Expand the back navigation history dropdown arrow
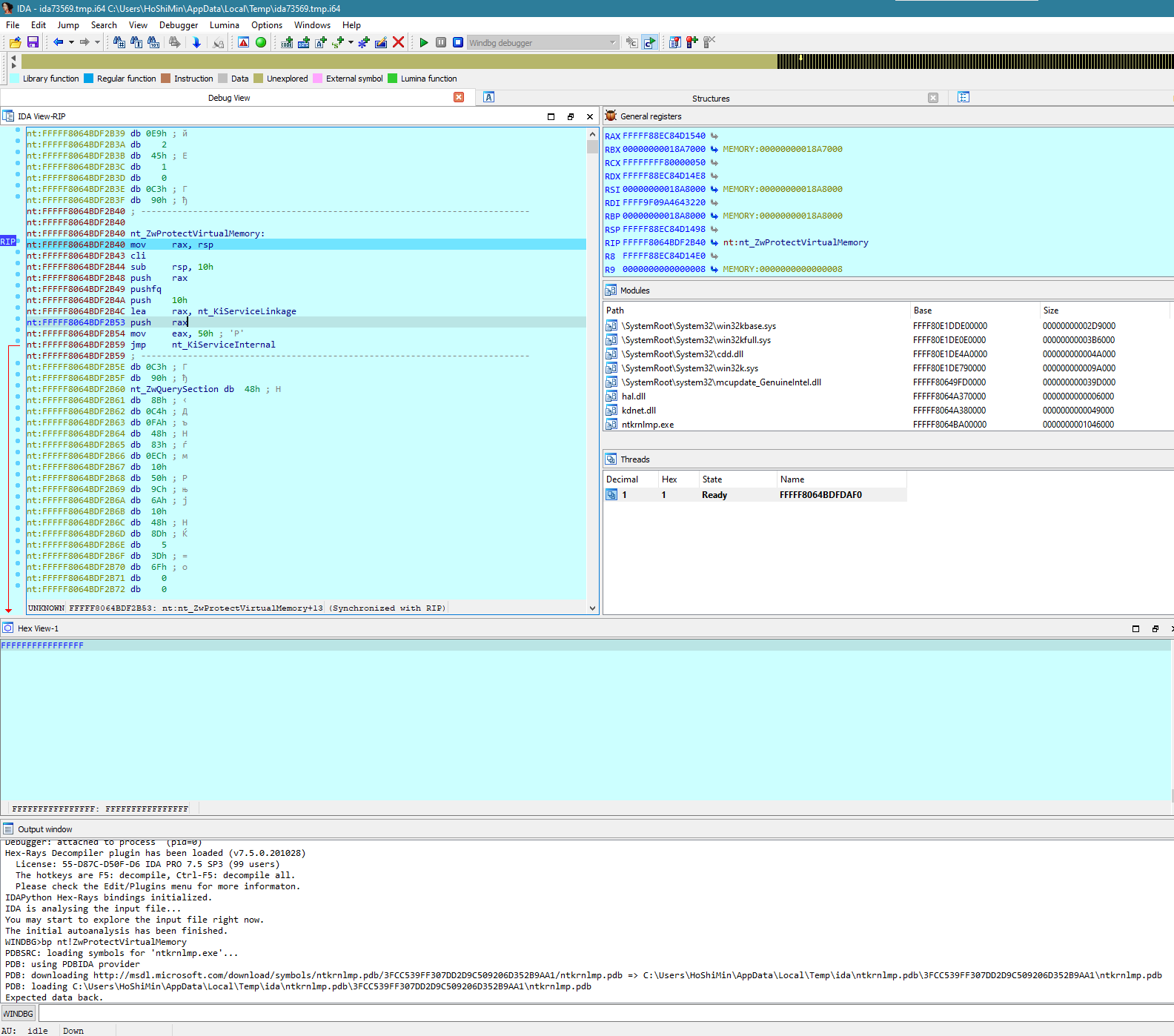This screenshot has height=1036, width=1174. (x=71, y=43)
